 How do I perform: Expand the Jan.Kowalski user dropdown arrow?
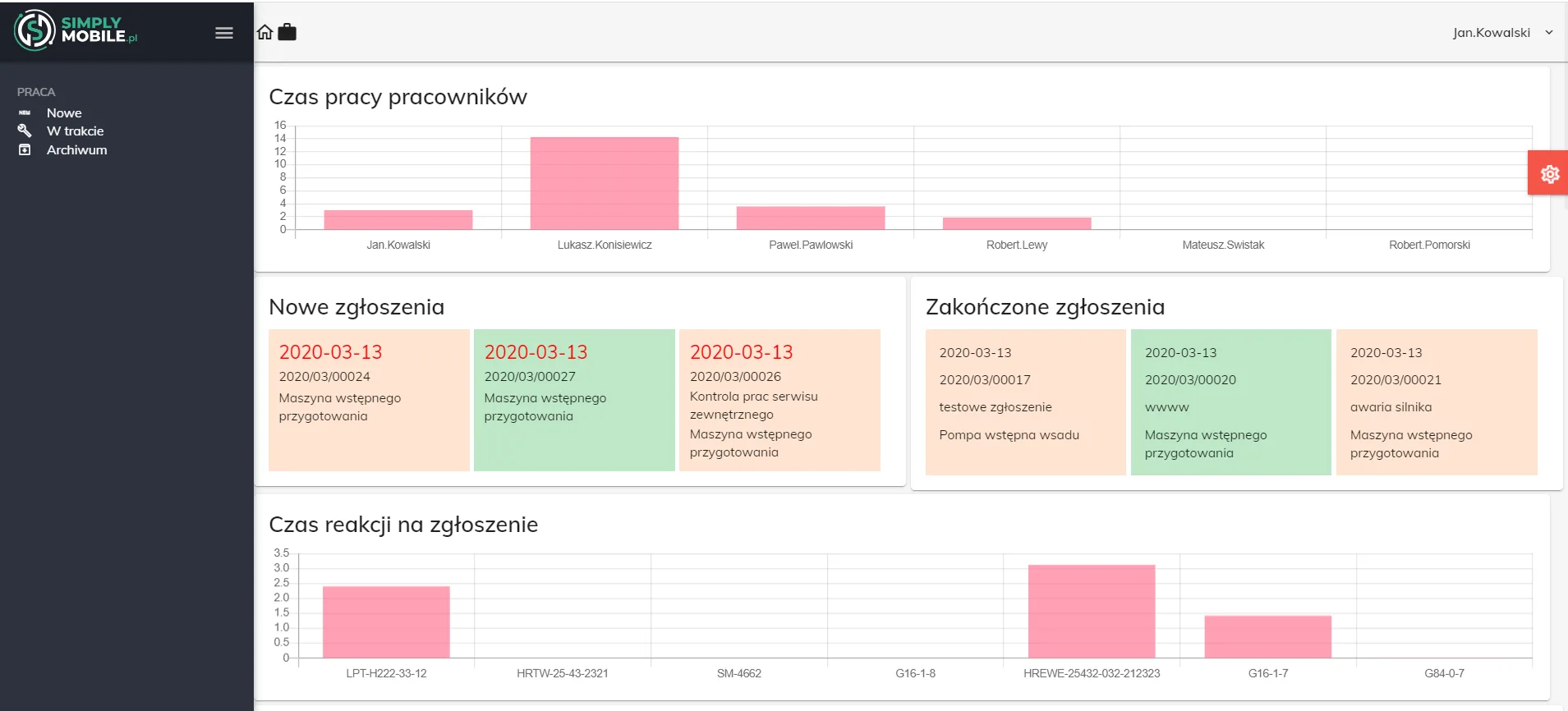[x=1549, y=33]
